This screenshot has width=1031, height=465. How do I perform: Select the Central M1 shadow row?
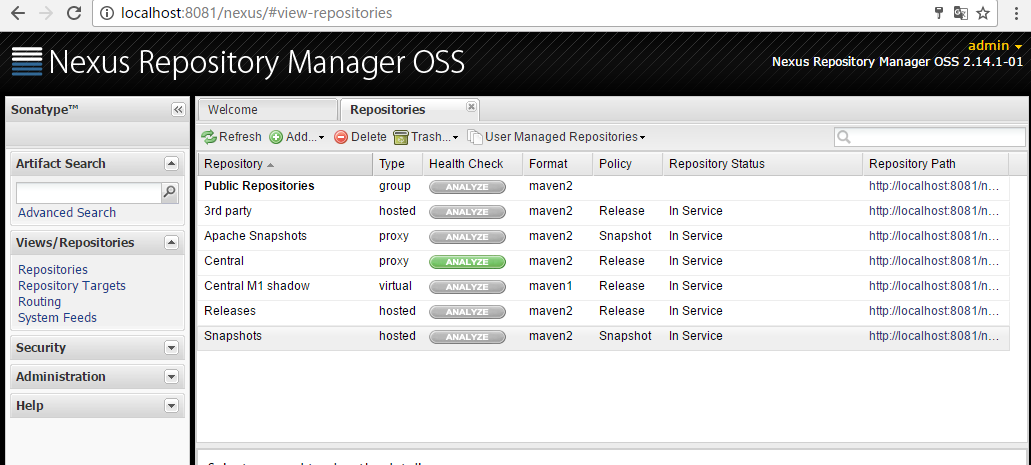click(x=603, y=286)
